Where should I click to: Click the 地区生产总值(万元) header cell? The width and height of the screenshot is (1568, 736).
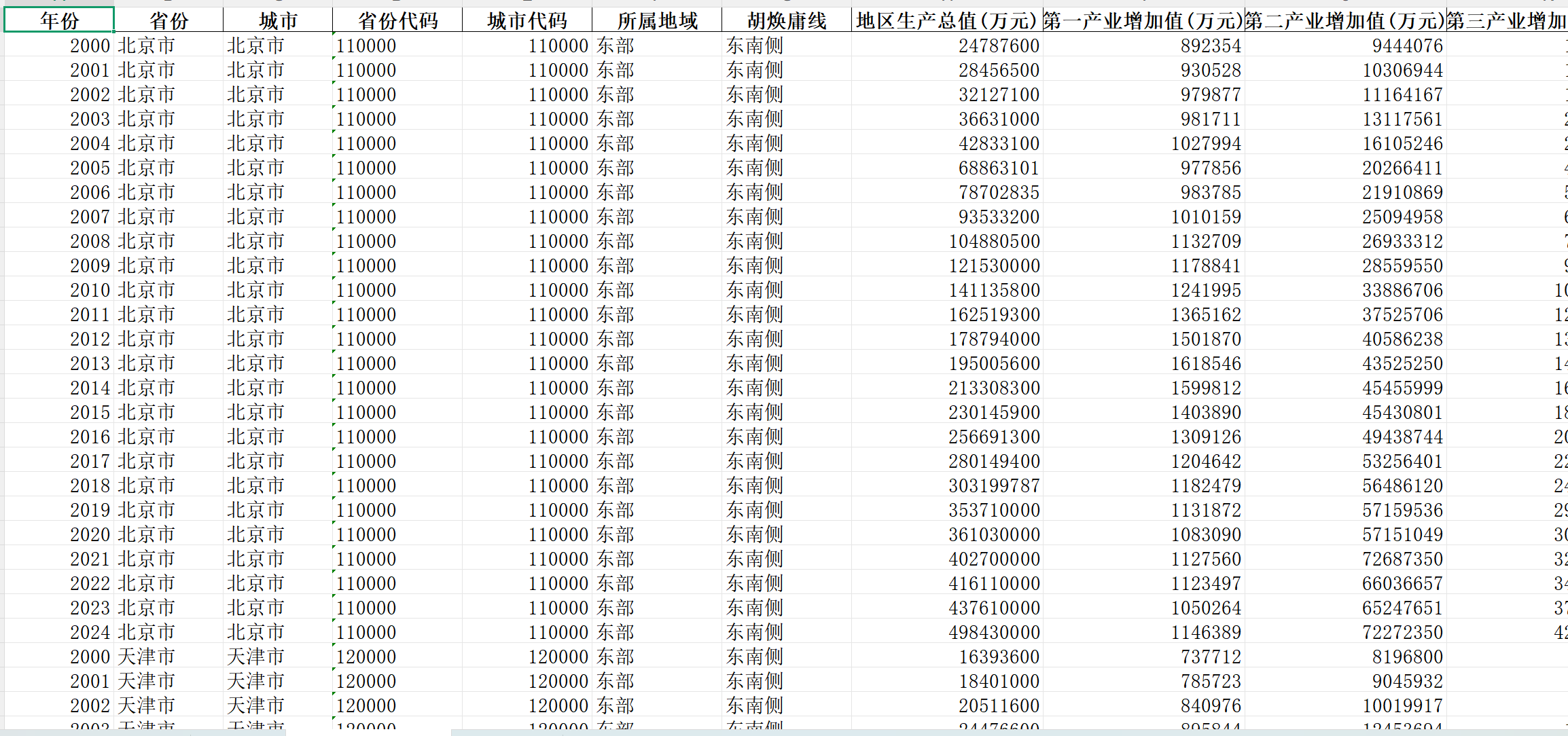[x=946, y=20]
